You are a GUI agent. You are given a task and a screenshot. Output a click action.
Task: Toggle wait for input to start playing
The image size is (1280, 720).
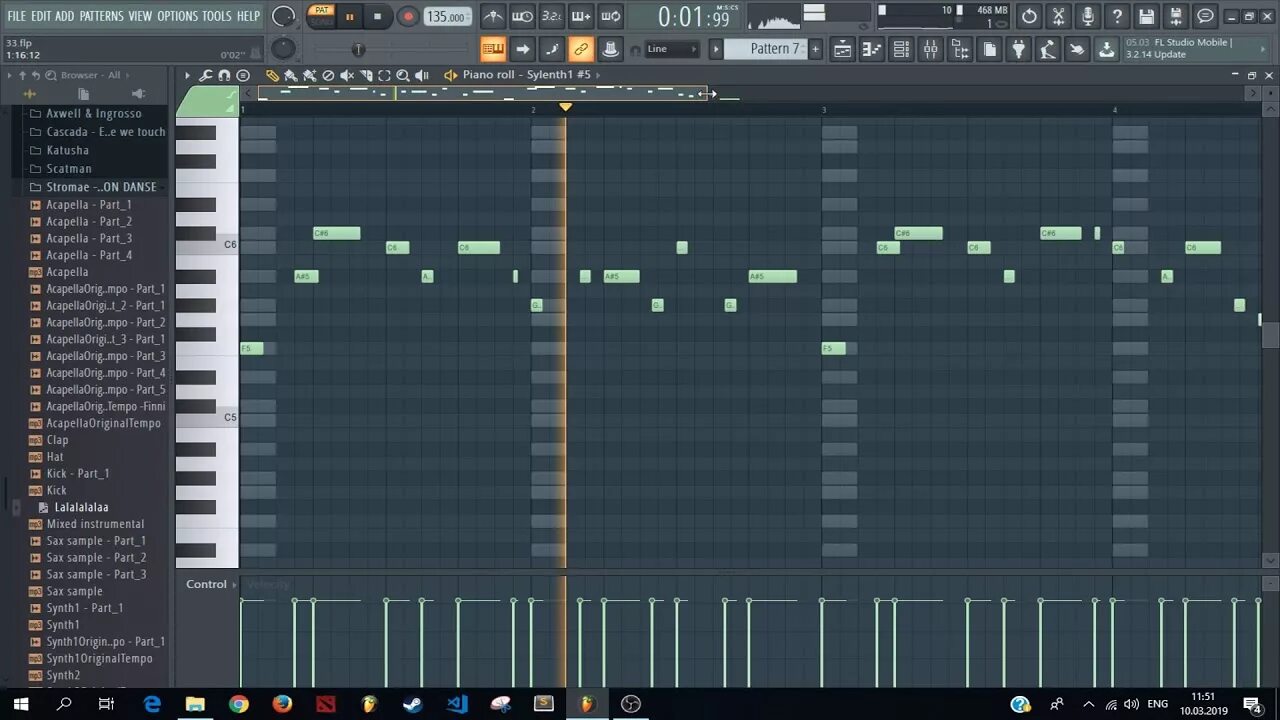(522, 16)
